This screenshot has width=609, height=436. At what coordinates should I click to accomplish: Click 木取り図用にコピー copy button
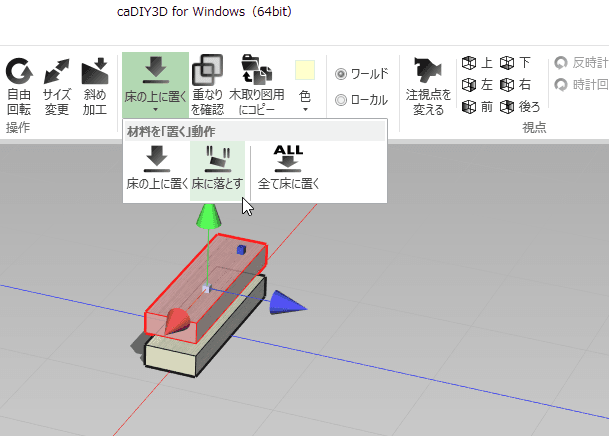point(257,85)
